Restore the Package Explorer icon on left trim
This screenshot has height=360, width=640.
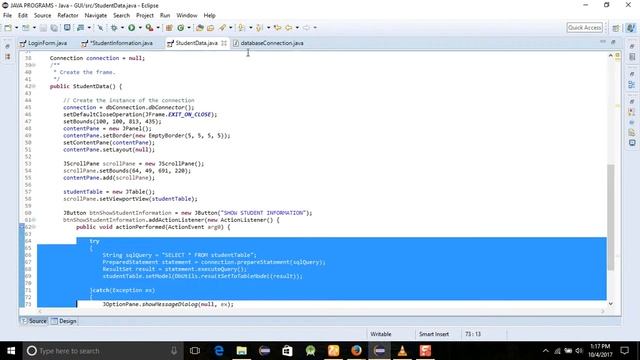point(8,57)
